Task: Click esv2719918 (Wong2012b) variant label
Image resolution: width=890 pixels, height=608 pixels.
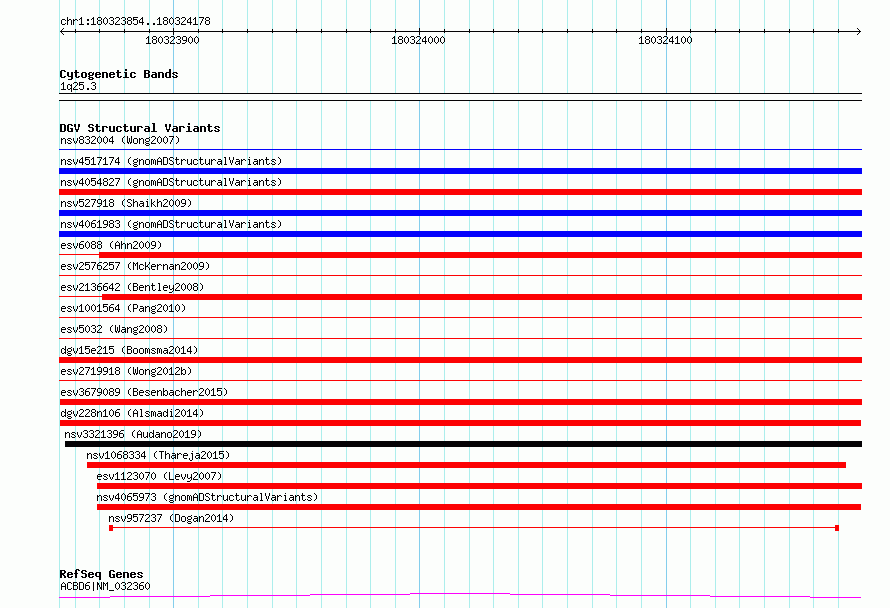Action: click(x=126, y=371)
